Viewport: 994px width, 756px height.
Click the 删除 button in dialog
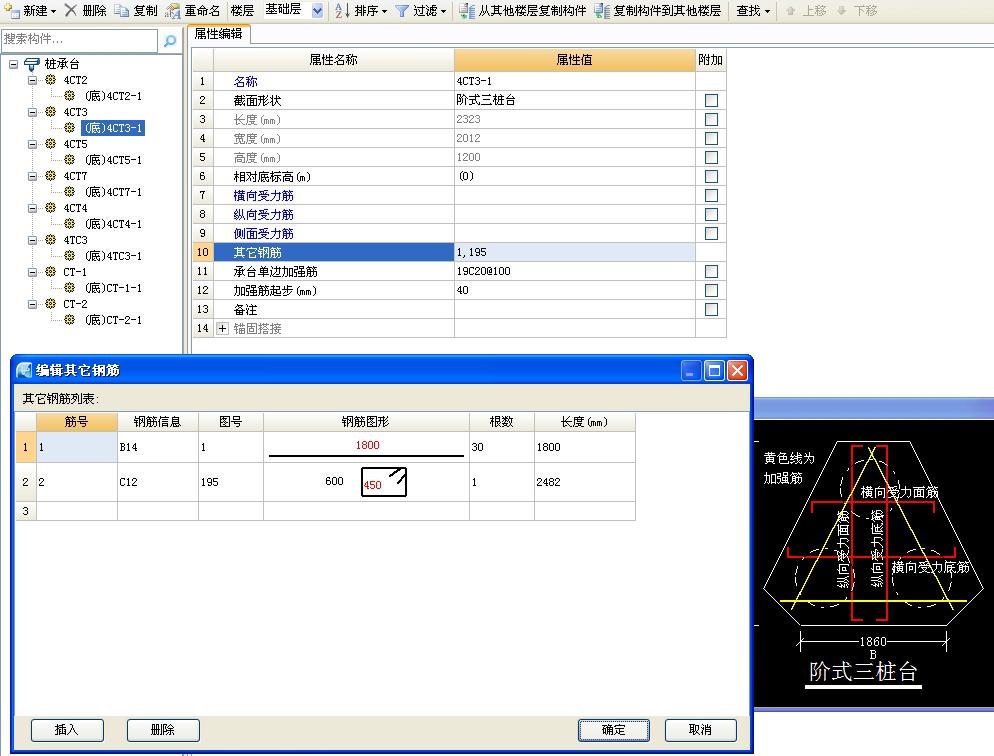click(163, 730)
